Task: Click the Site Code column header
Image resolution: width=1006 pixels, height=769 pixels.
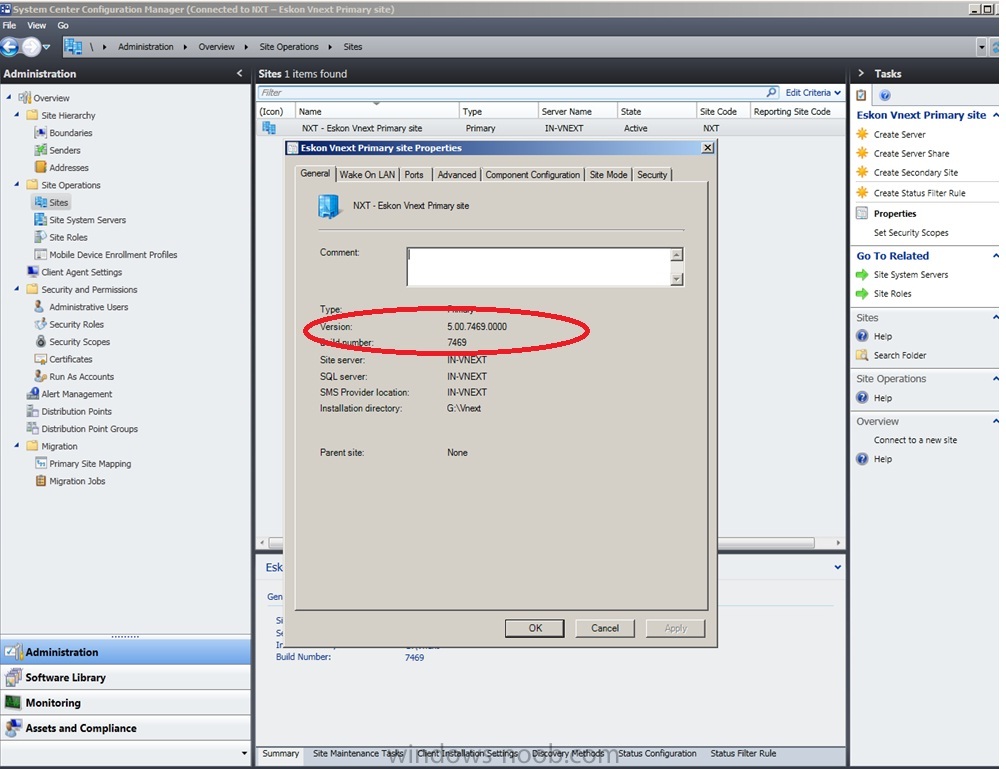Action: point(722,111)
